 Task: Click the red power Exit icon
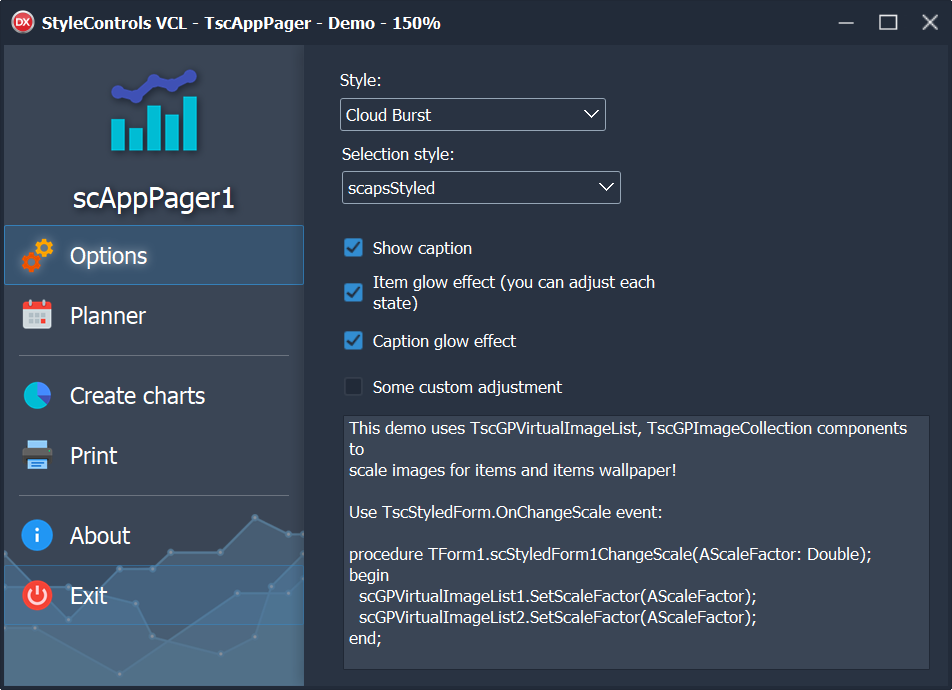37,595
